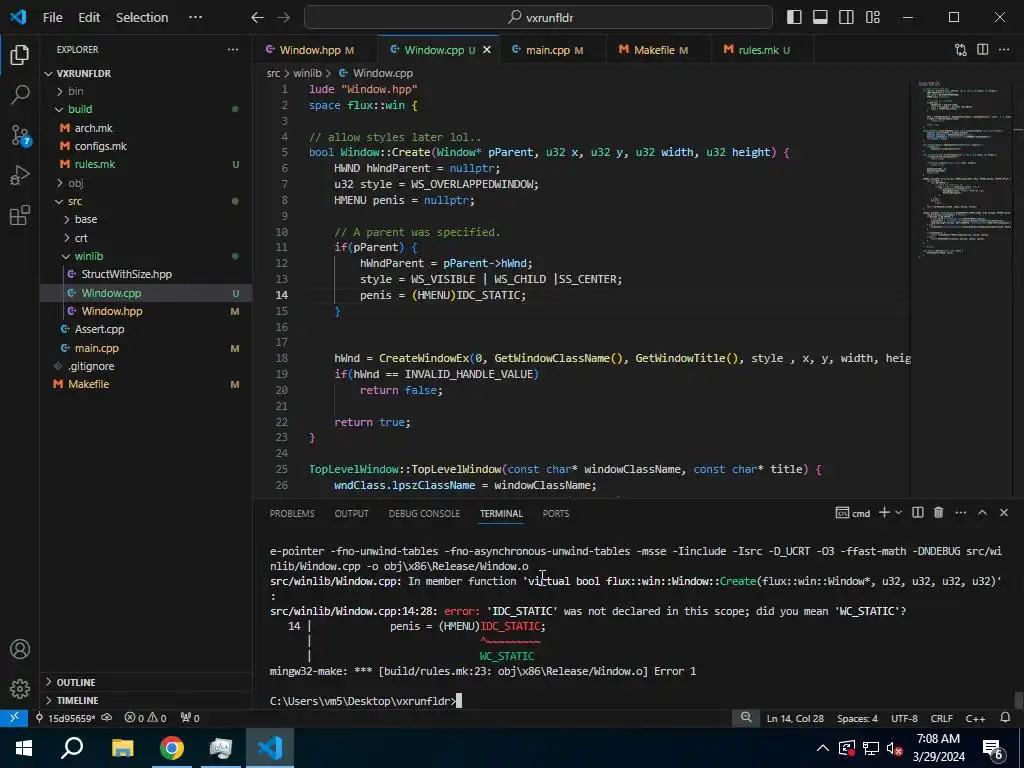Open the Accounts menu icon
Image resolution: width=1024 pixels, height=768 pixels.
pos(20,649)
